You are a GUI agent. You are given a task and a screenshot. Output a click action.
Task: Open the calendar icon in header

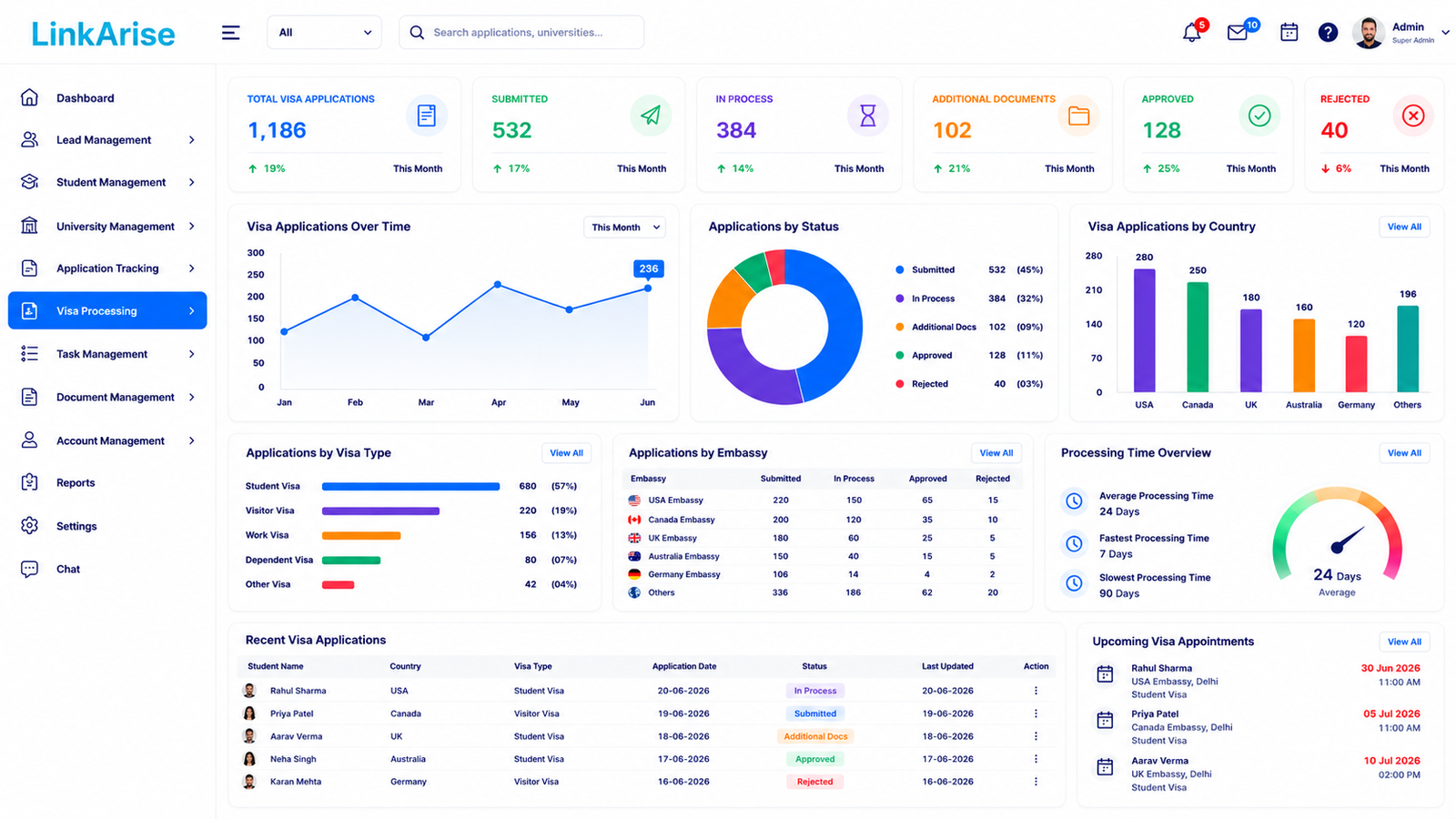[x=1289, y=33]
